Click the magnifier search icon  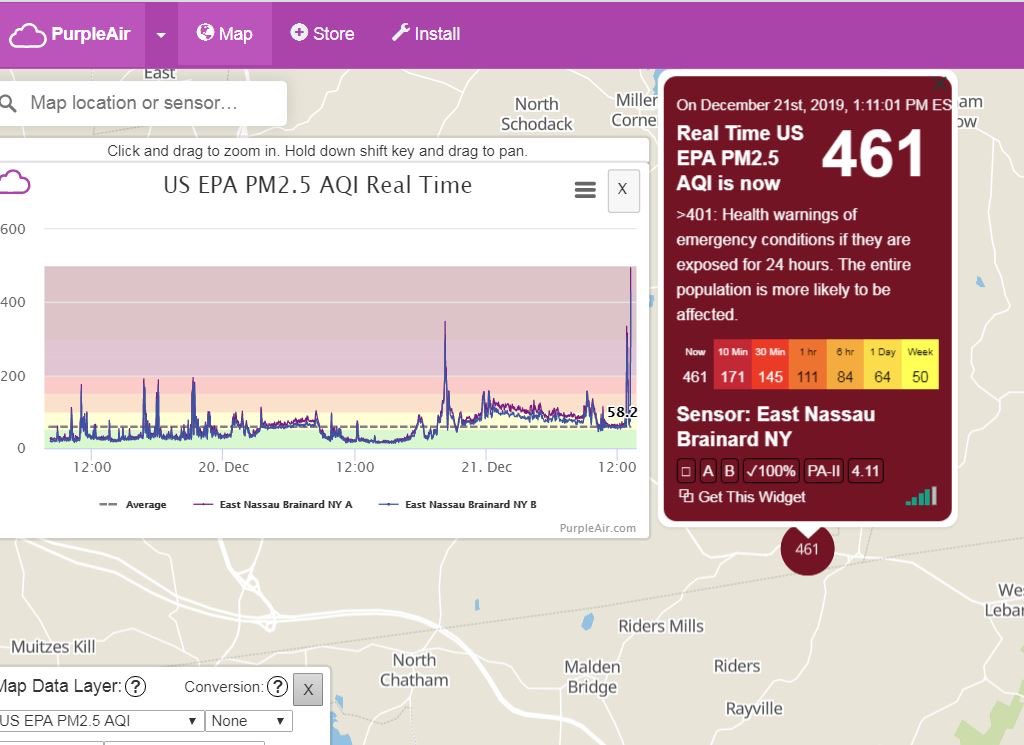pyautogui.click(x=8, y=103)
